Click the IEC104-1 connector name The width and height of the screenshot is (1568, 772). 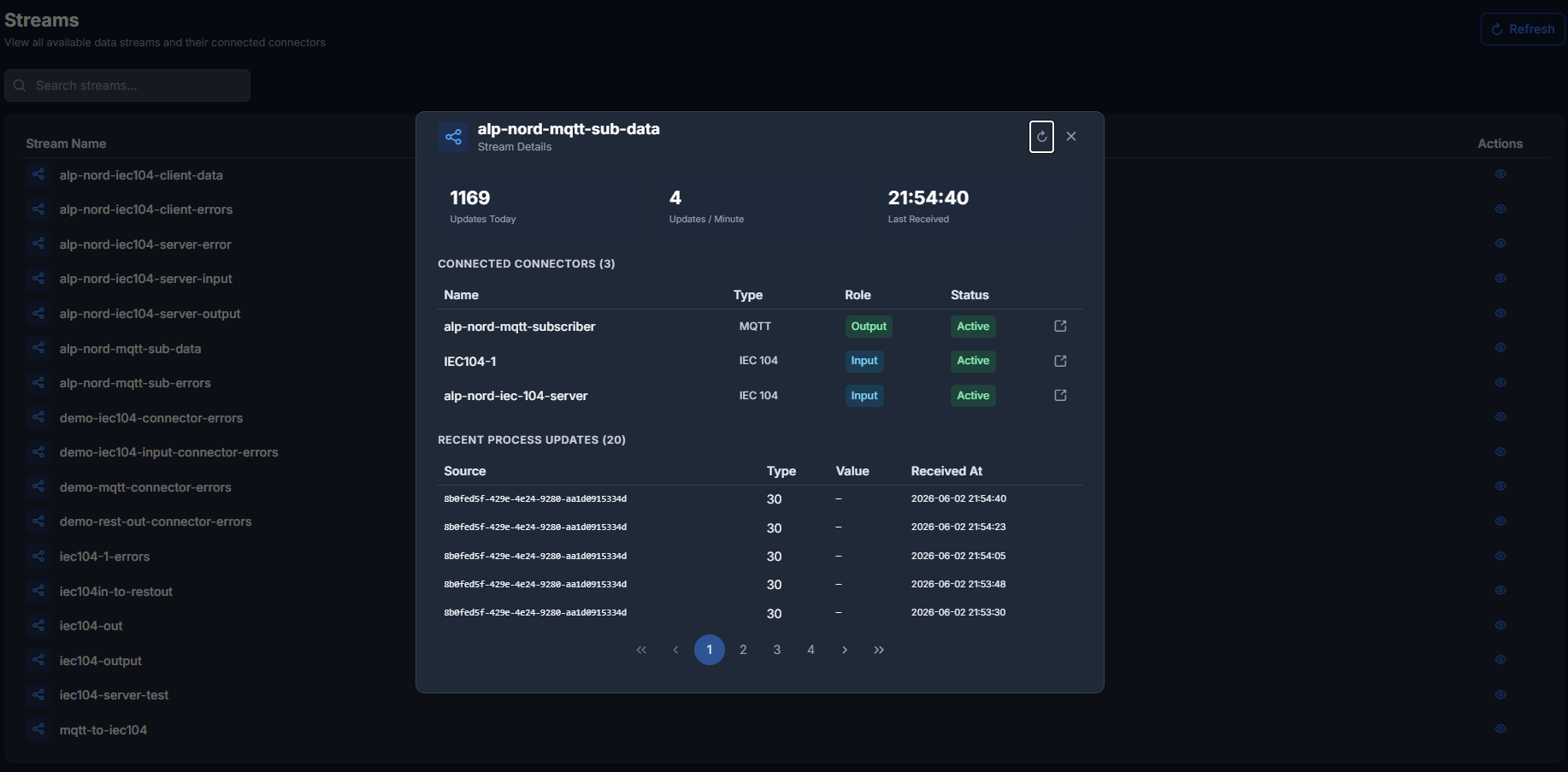coord(470,362)
